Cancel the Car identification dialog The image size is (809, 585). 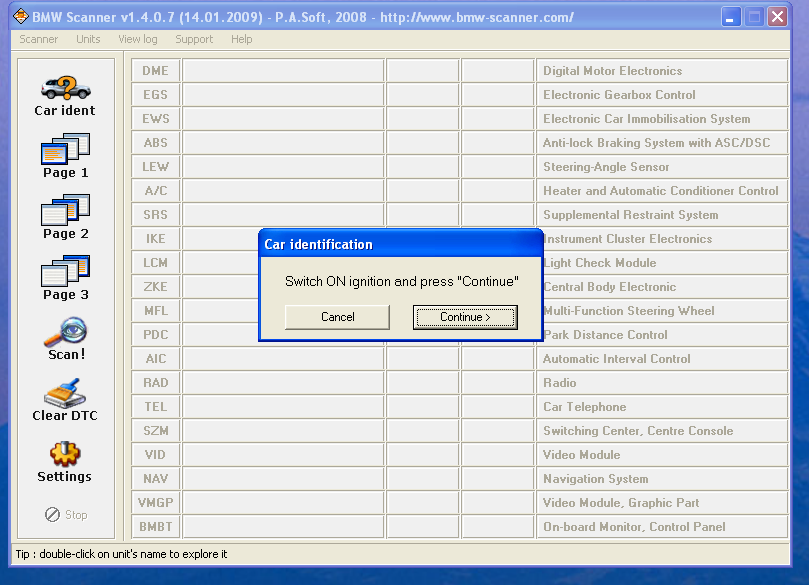point(337,317)
